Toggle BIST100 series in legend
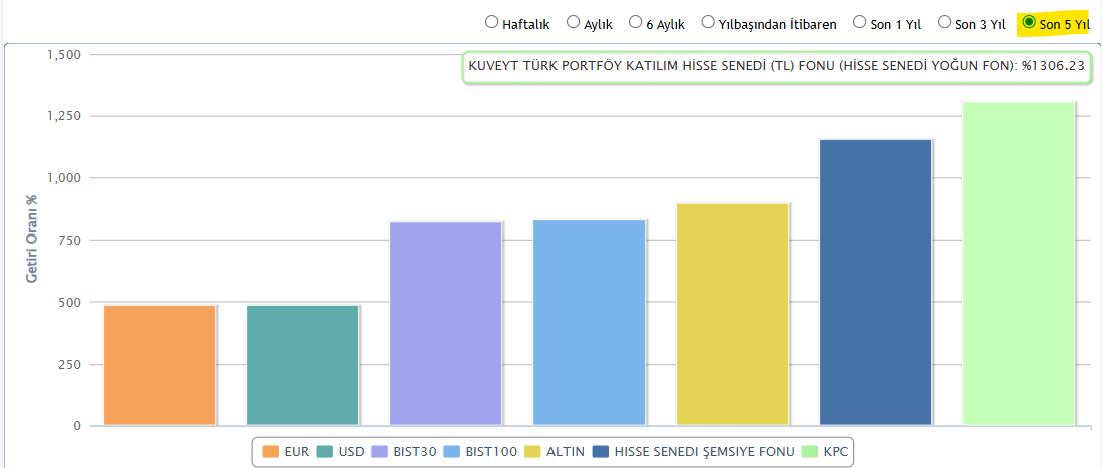 click(481, 451)
